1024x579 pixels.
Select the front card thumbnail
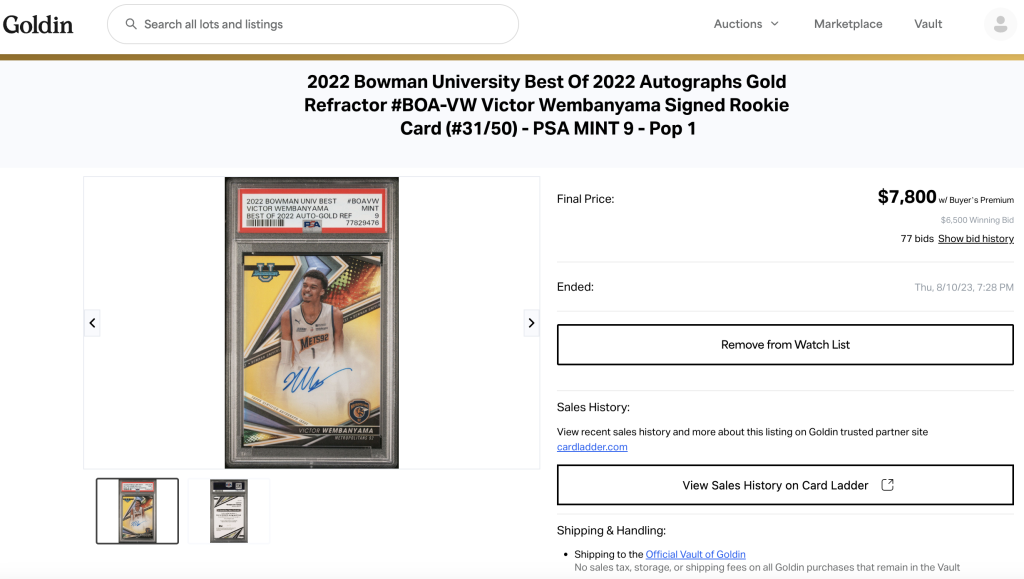click(137, 511)
